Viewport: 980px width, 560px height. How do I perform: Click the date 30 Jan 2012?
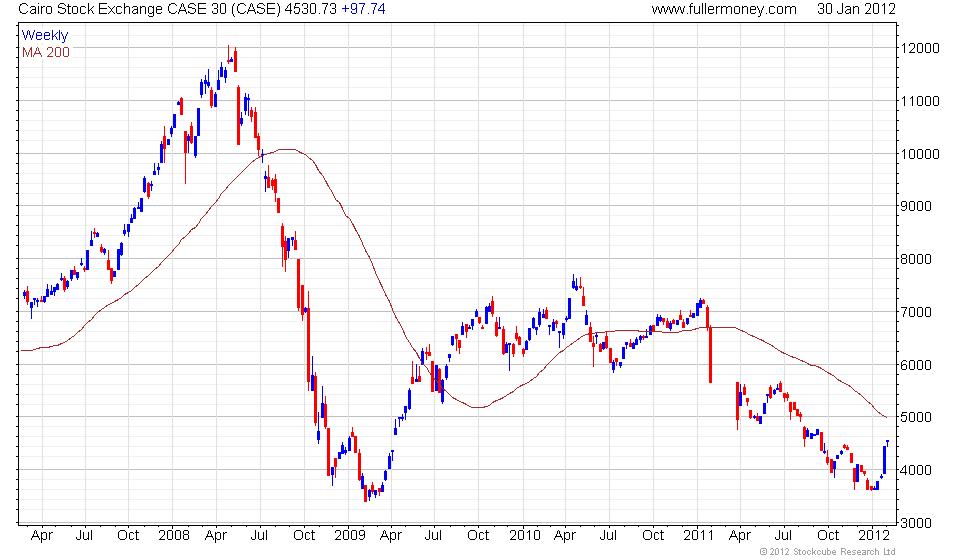pos(856,9)
